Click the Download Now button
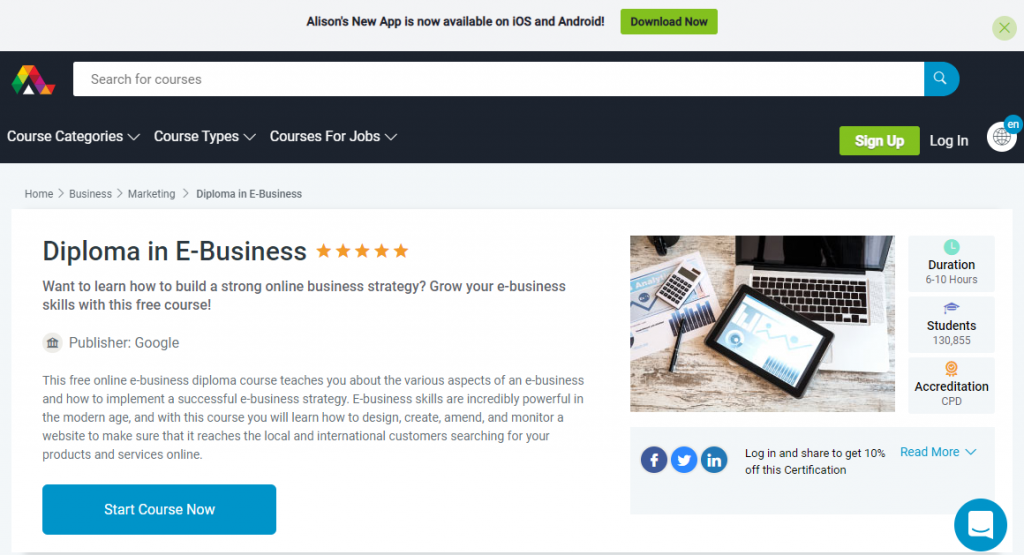 [669, 22]
